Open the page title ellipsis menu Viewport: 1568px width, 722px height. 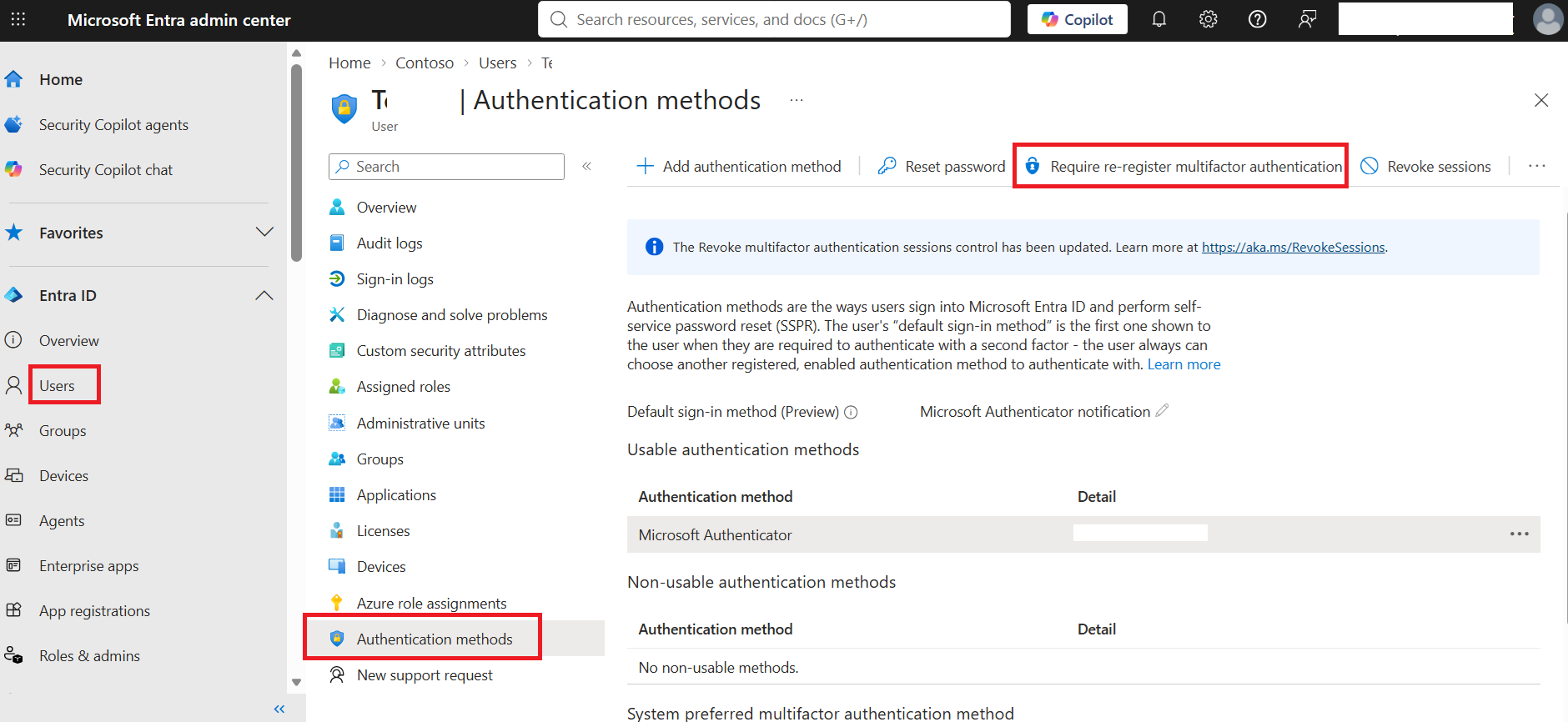[797, 100]
